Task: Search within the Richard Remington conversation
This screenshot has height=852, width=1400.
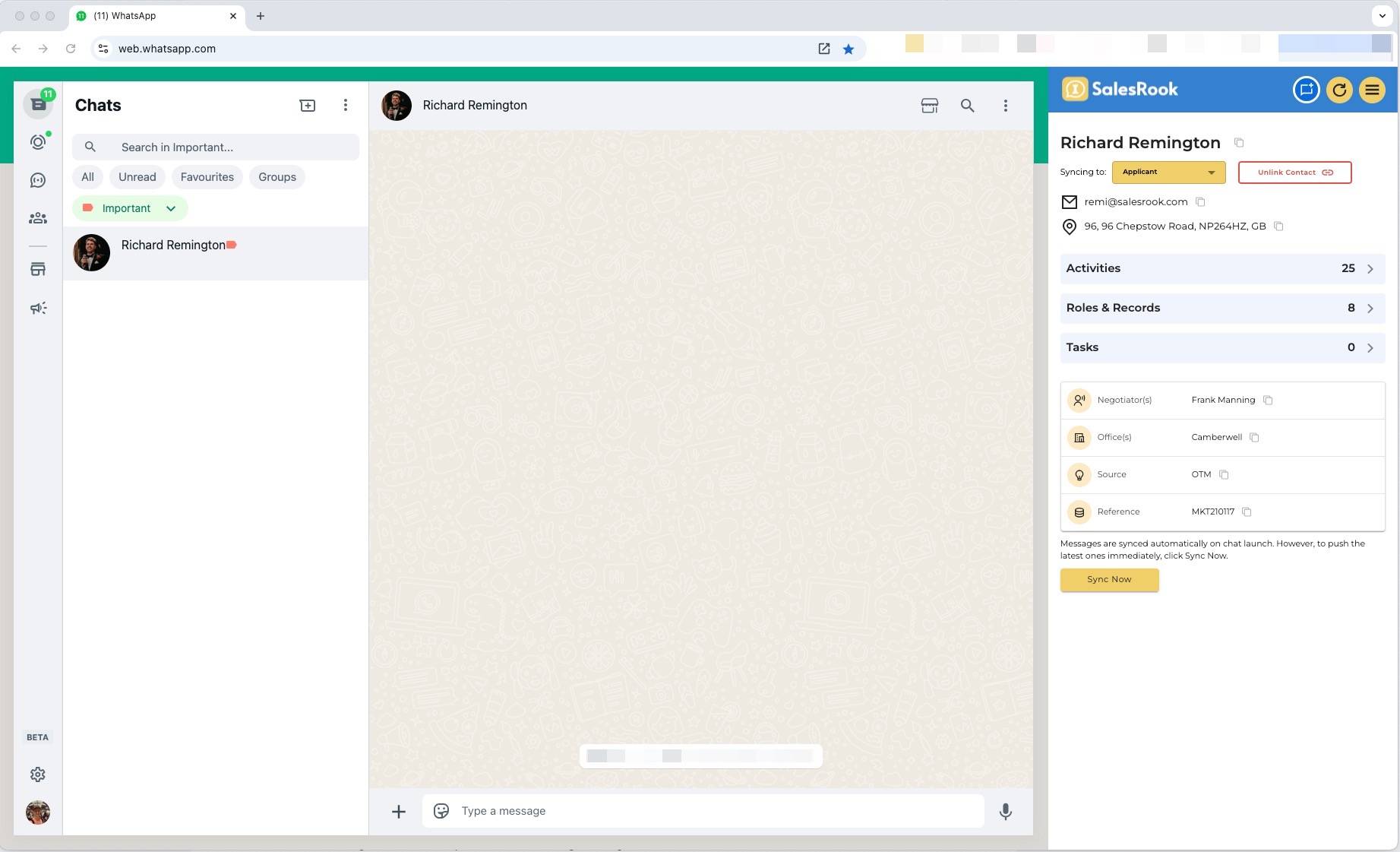Action: (x=968, y=106)
